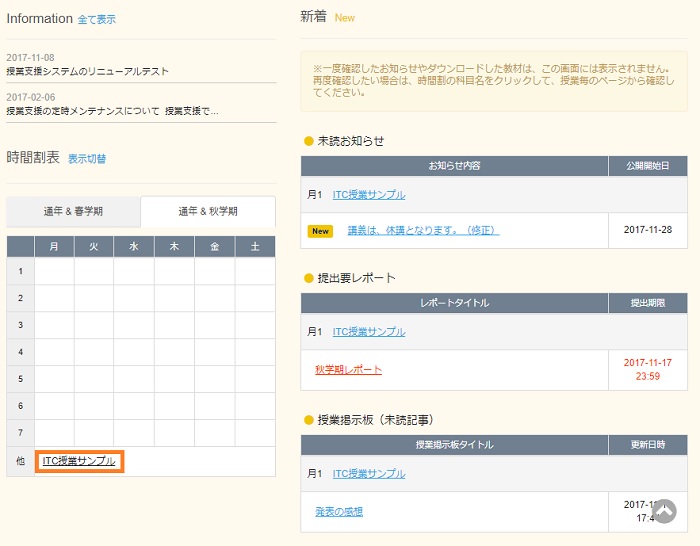Open ITC授業サンプル in the timetable's 他 row
Viewport: 700px width, 546px height.
(79, 461)
